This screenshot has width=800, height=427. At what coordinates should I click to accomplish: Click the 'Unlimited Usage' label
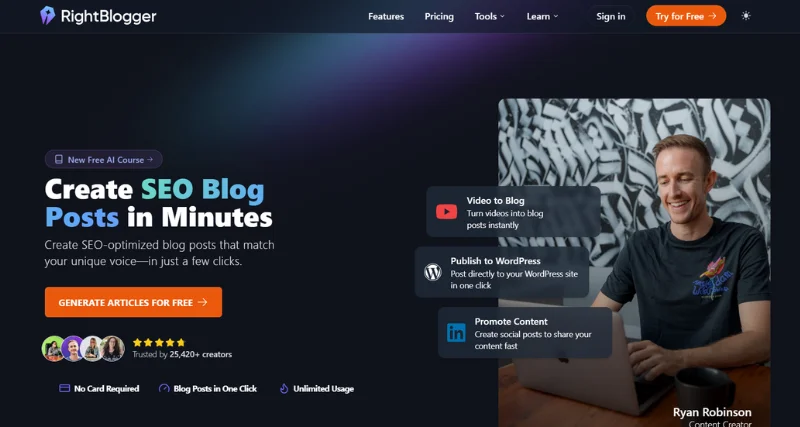tap(323, 389)
